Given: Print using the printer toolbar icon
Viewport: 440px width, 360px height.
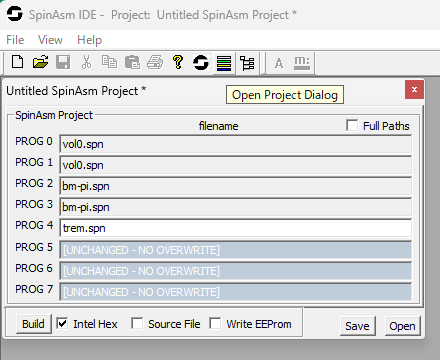Looking at the screenshot, I should tap(155, 62).
